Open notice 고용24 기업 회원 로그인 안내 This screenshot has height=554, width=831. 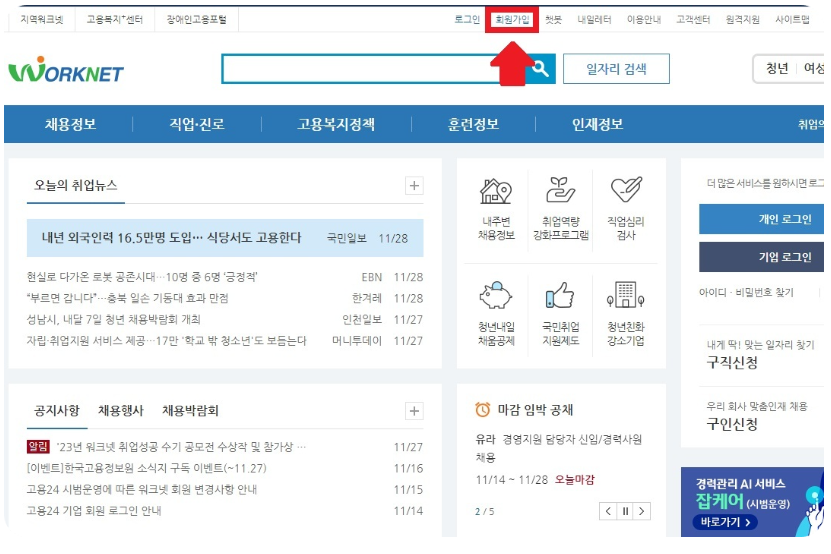point(94,511)
